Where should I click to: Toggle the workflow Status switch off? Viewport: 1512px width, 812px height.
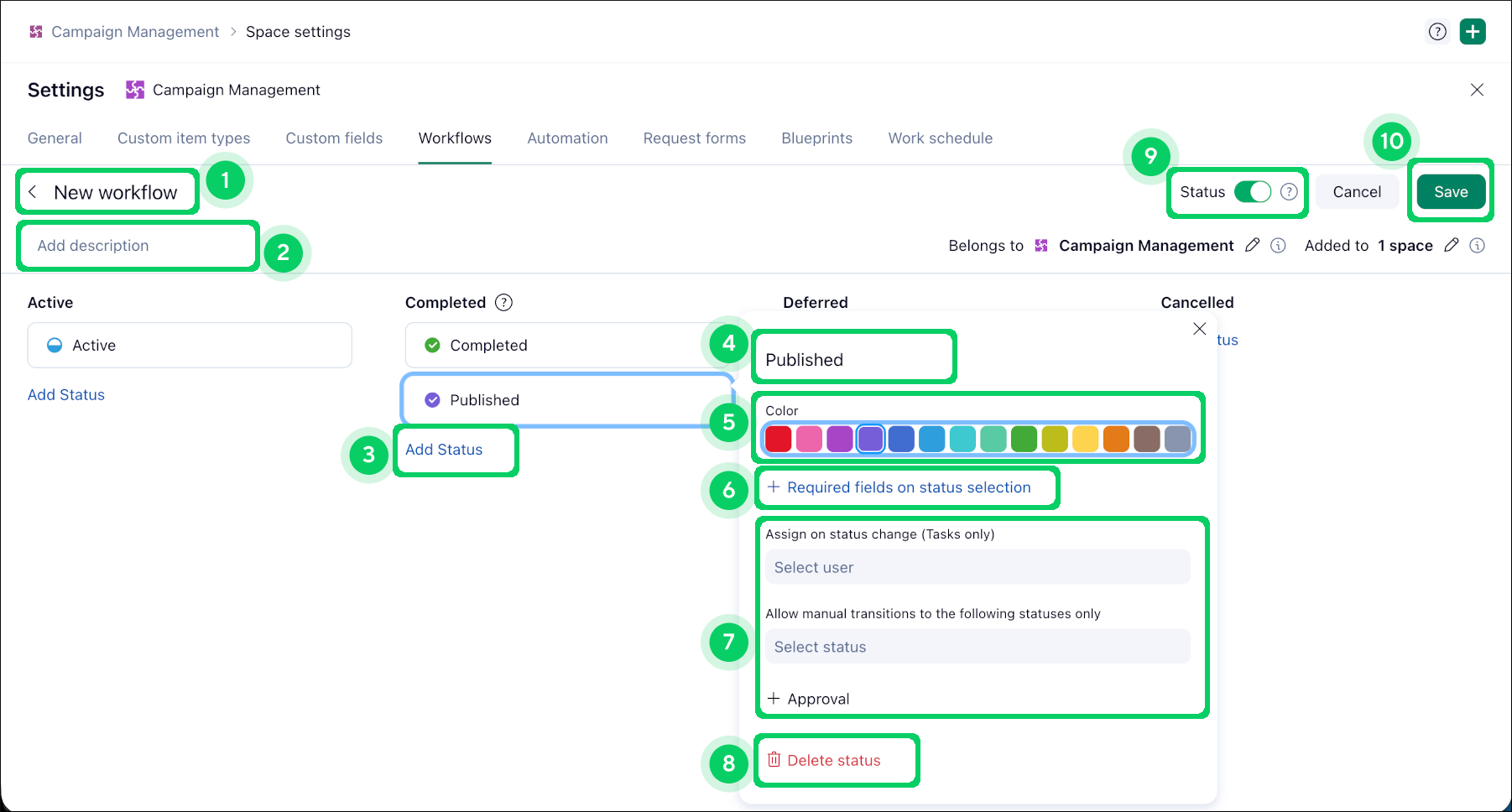point(1252,192)
